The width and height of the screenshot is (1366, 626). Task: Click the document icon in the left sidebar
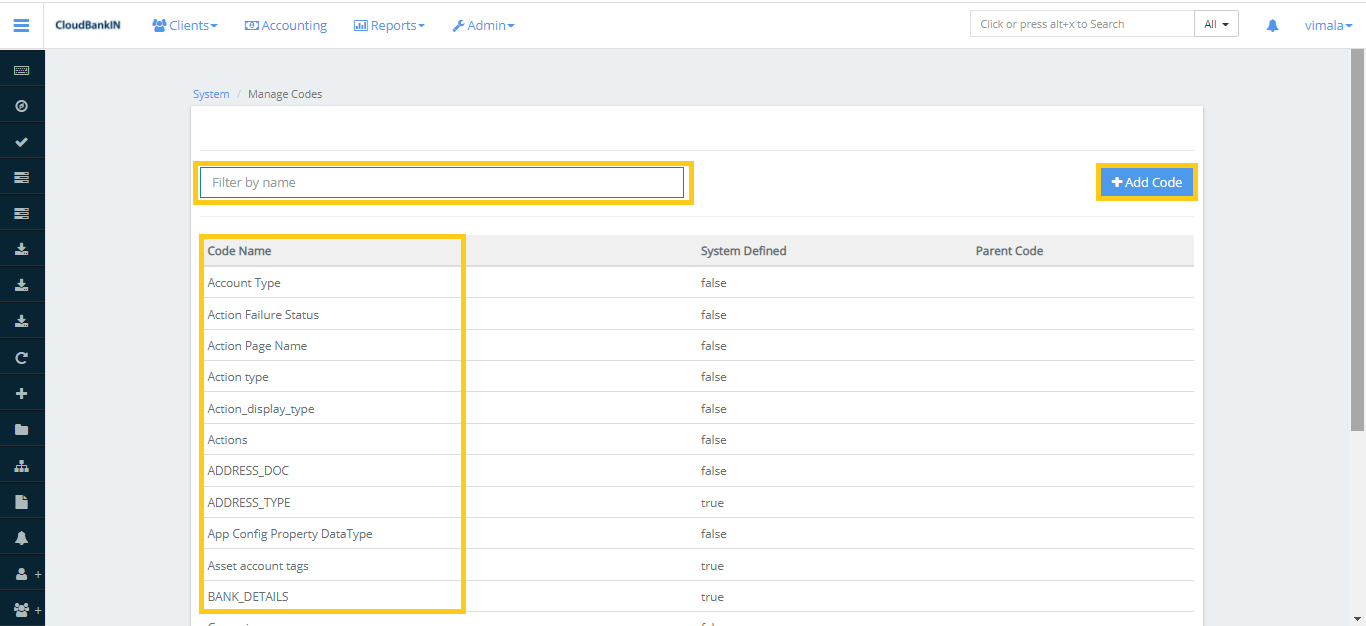click(x=21, y=500)
